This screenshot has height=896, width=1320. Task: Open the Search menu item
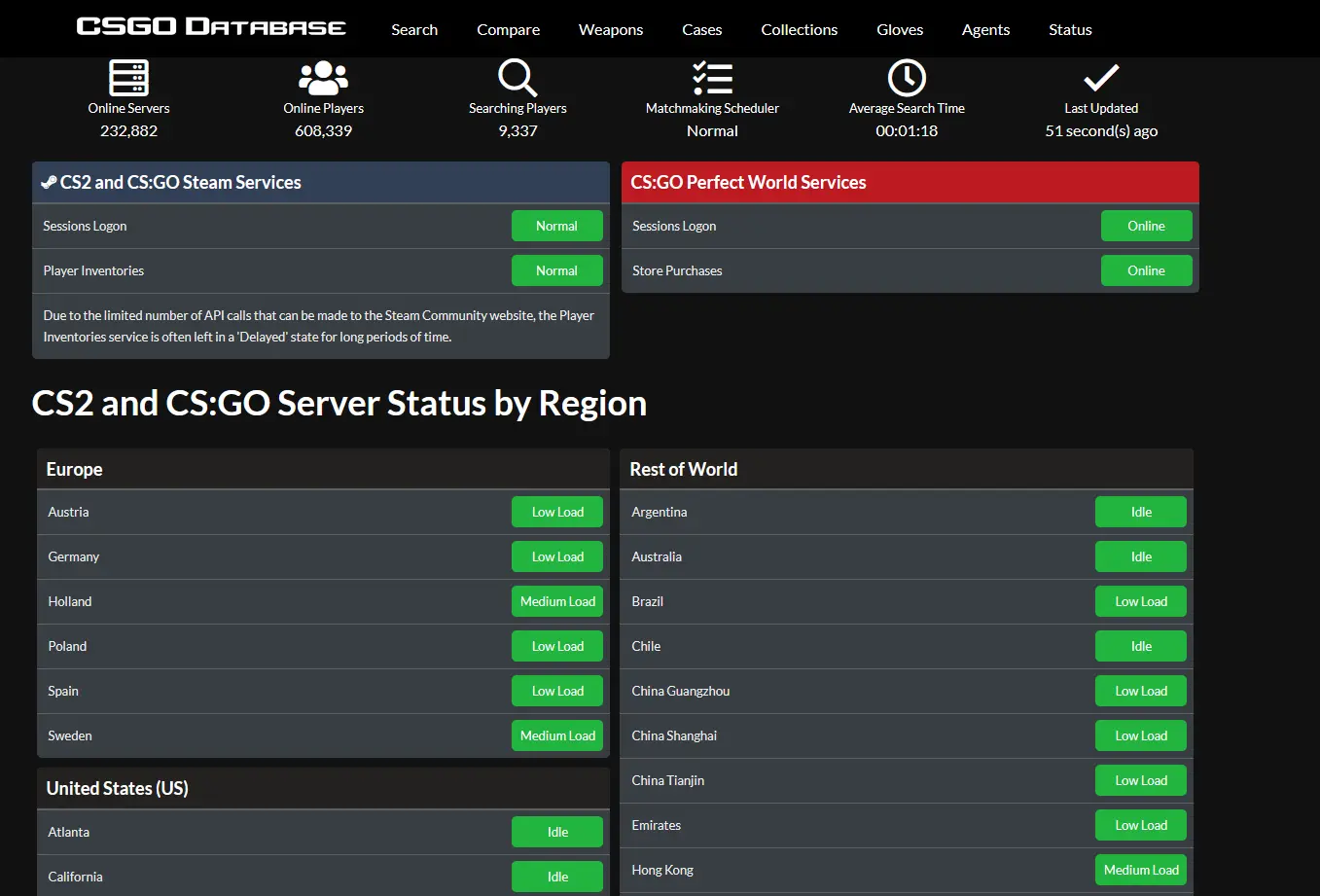(x=414, y=29)
